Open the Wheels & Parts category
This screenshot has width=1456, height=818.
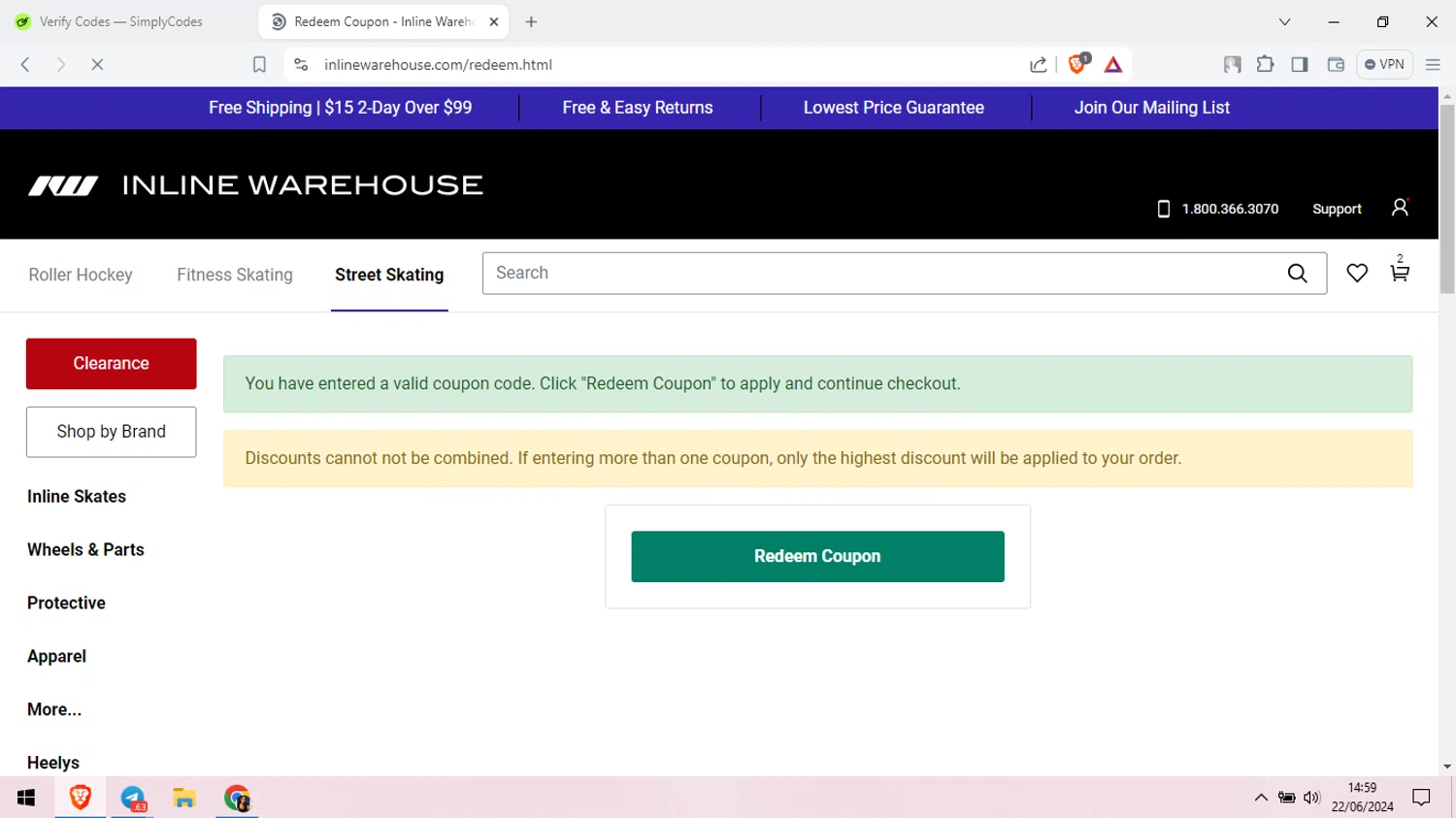(85, 550)
